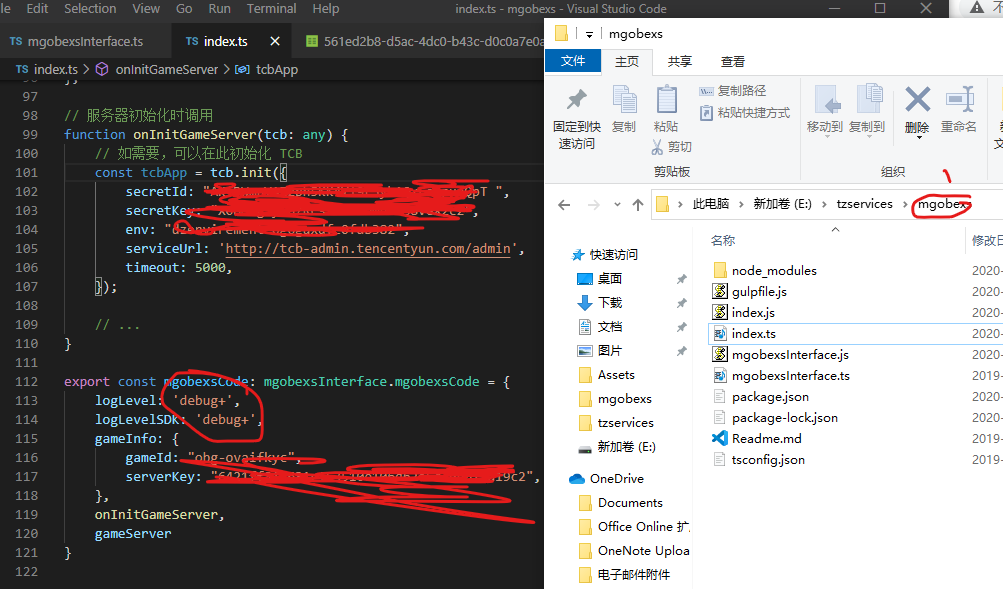Close the index.ts editor tab
This screenshot has width=1003, height=589.
275,42
